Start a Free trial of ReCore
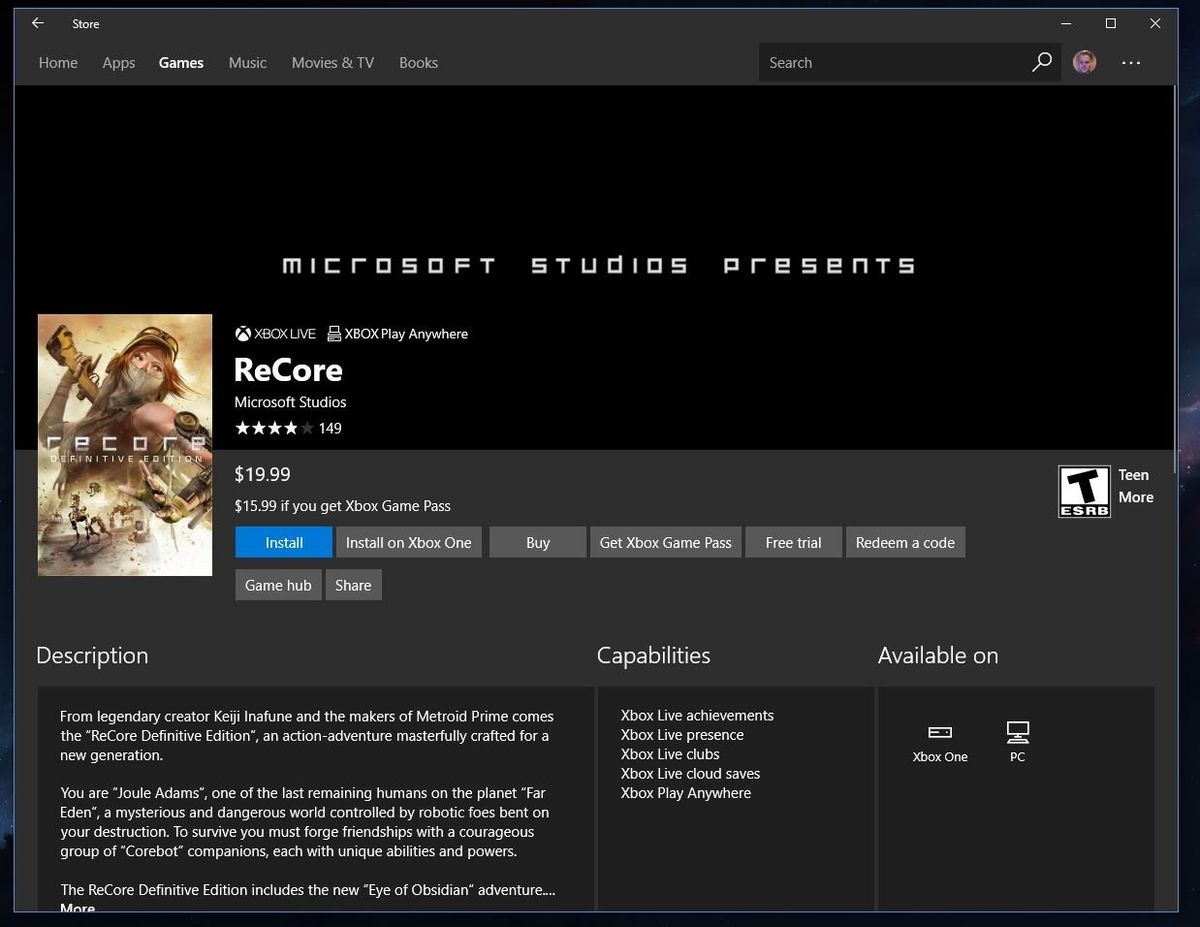Image resolution: width=1200 pixels, height=927 pixels. (x=793, y=542)
